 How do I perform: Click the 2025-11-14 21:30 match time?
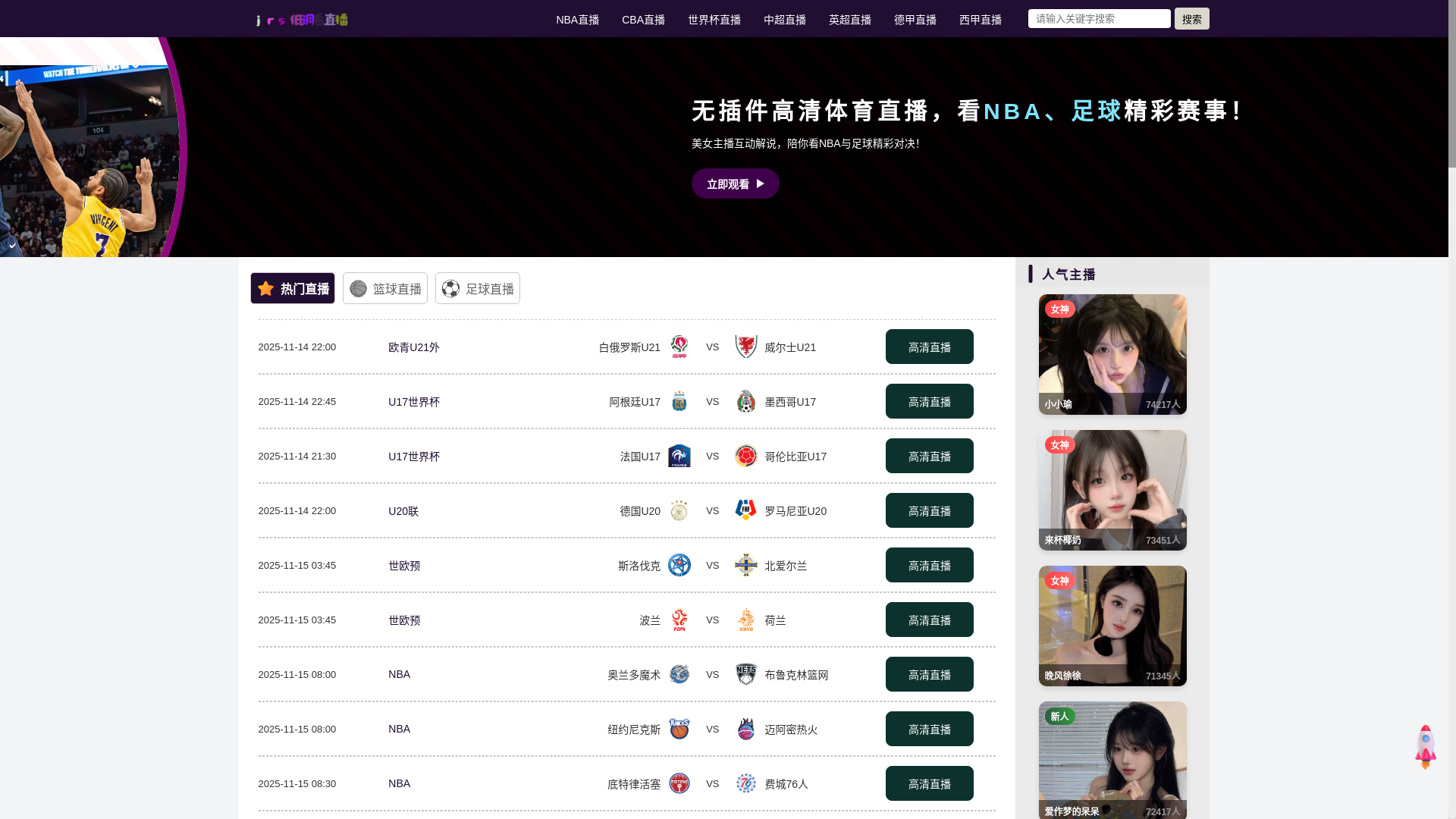pyautogui.click(x=297, y=456)
